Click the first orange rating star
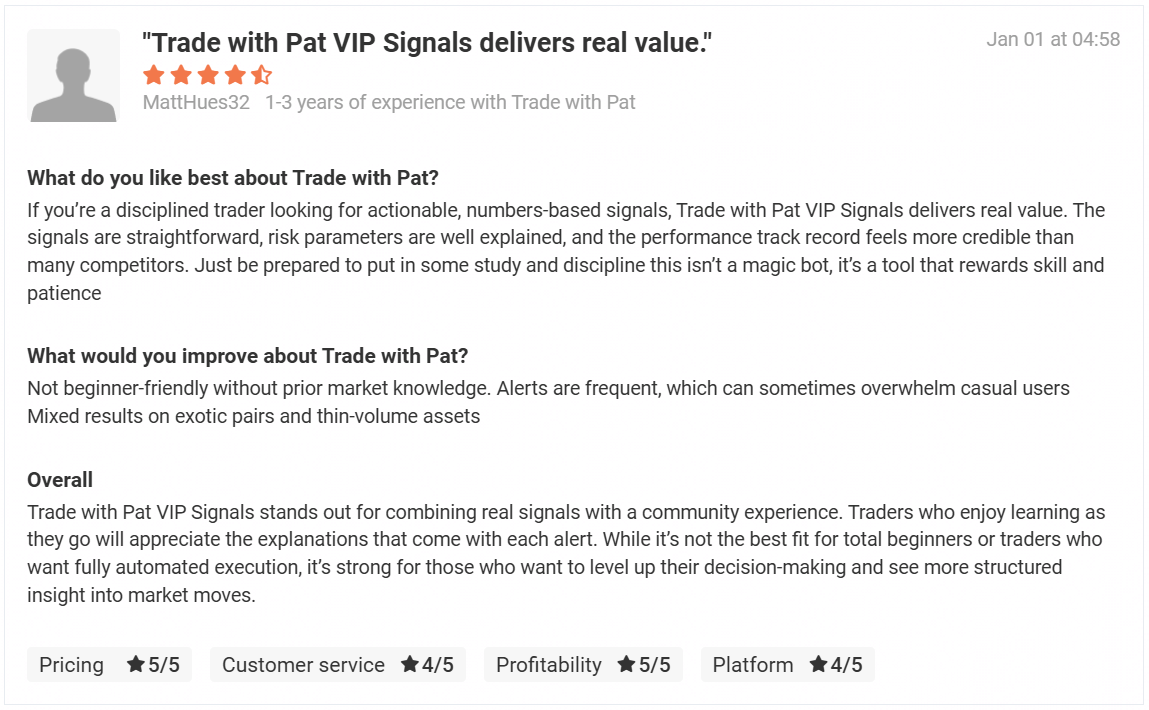This screenshot has width=1149, height=710. coord(154,75)
